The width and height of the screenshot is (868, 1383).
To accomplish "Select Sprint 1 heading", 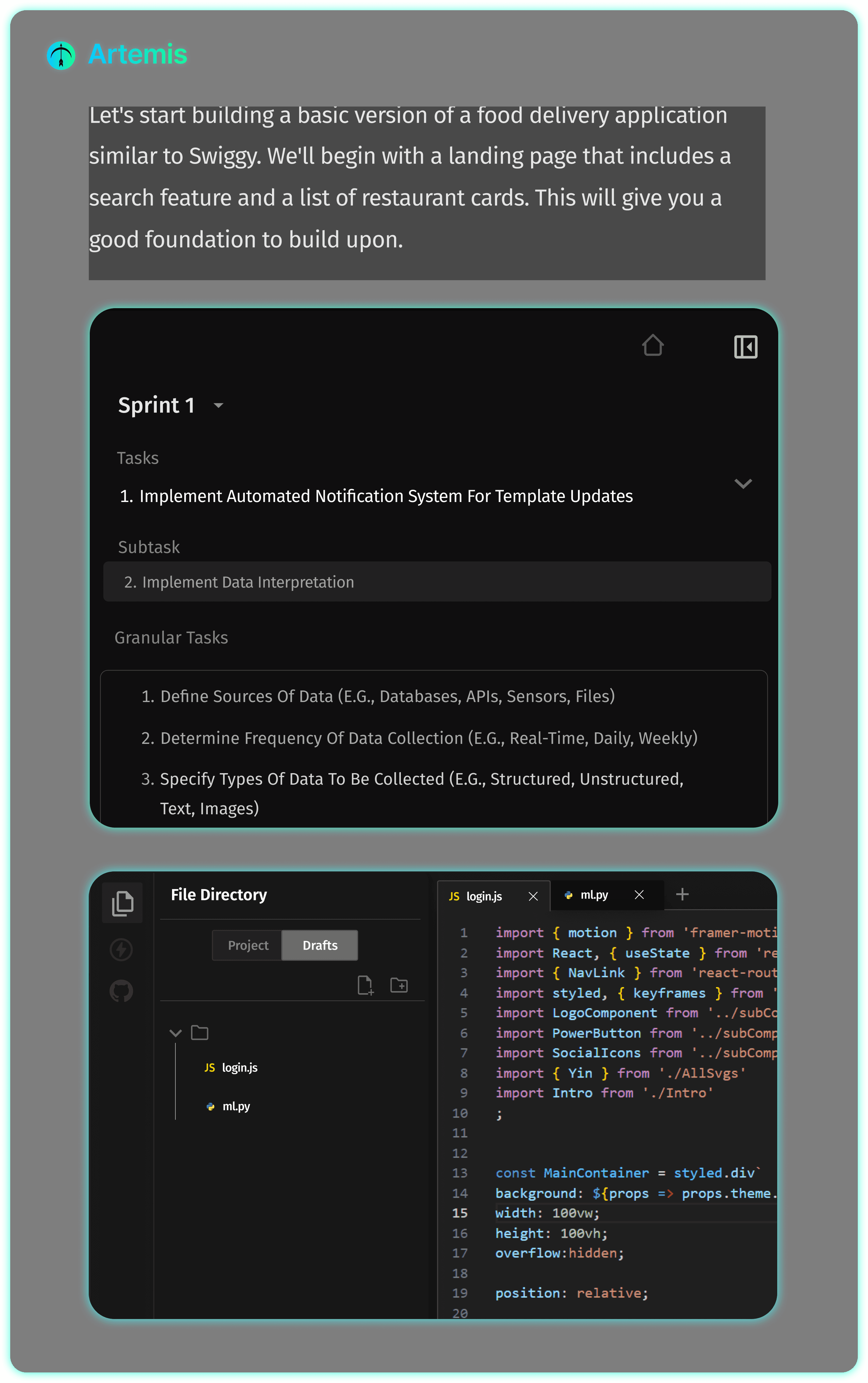I will [x=156, y=405].
